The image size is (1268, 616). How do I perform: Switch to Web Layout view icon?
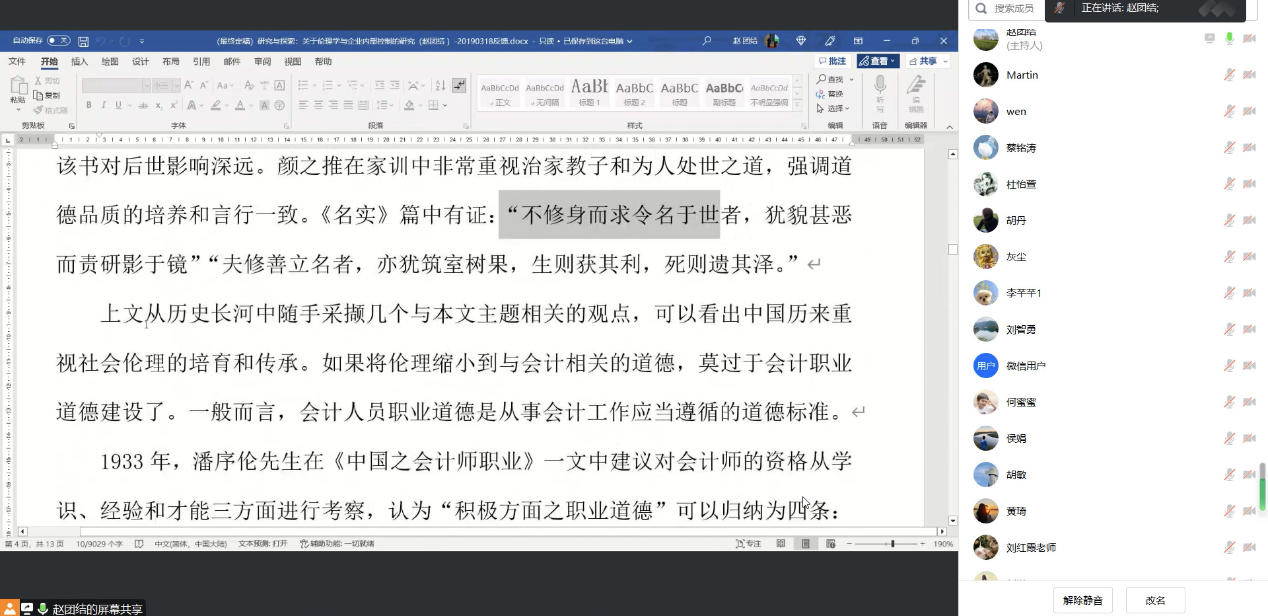[831, 543]
